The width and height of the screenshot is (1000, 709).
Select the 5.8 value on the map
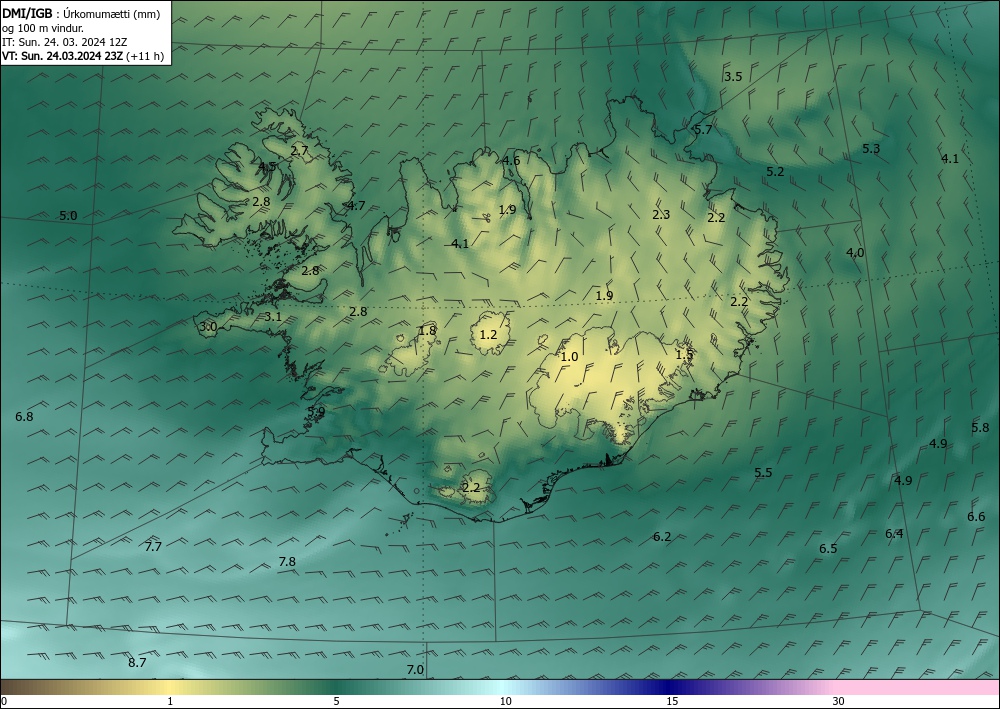(980, 428)
